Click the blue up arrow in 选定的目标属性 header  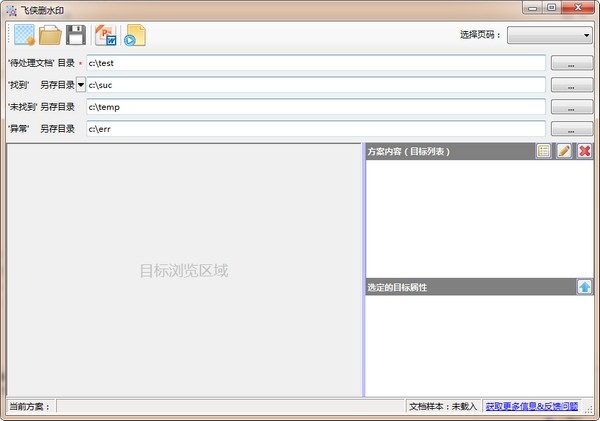(x=584, y=287)
